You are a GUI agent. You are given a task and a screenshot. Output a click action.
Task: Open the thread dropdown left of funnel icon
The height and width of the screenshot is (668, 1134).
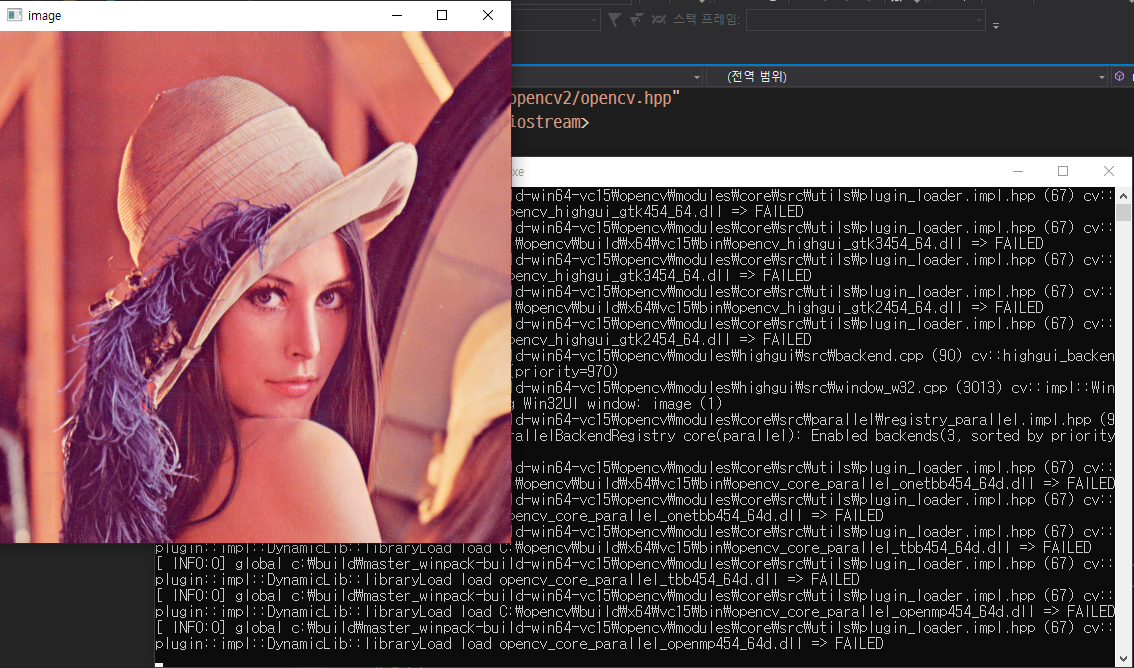(x=555, y=20)
